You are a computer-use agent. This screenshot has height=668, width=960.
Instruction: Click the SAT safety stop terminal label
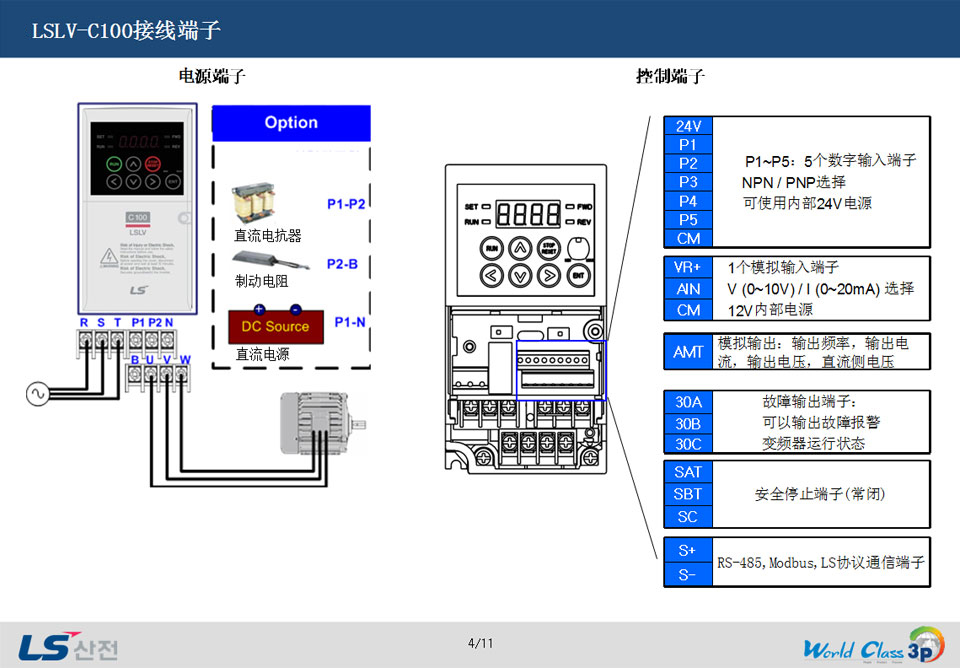(688, 471)
